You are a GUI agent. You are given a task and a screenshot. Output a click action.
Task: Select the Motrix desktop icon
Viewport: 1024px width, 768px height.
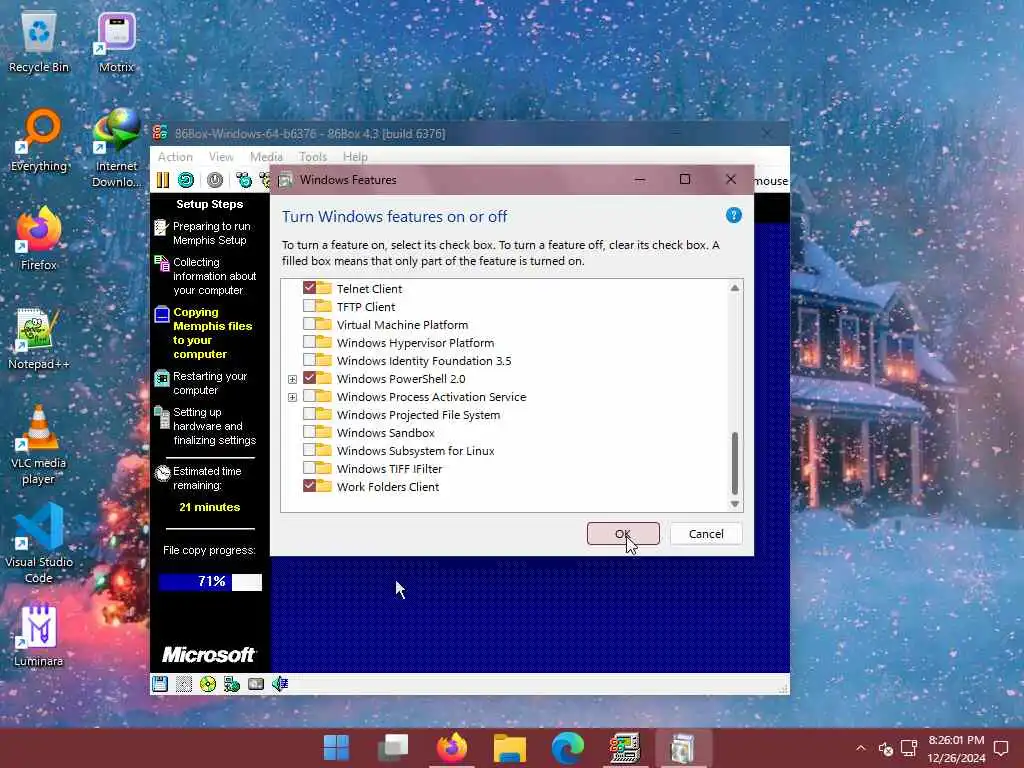click(x=116, y=42)
